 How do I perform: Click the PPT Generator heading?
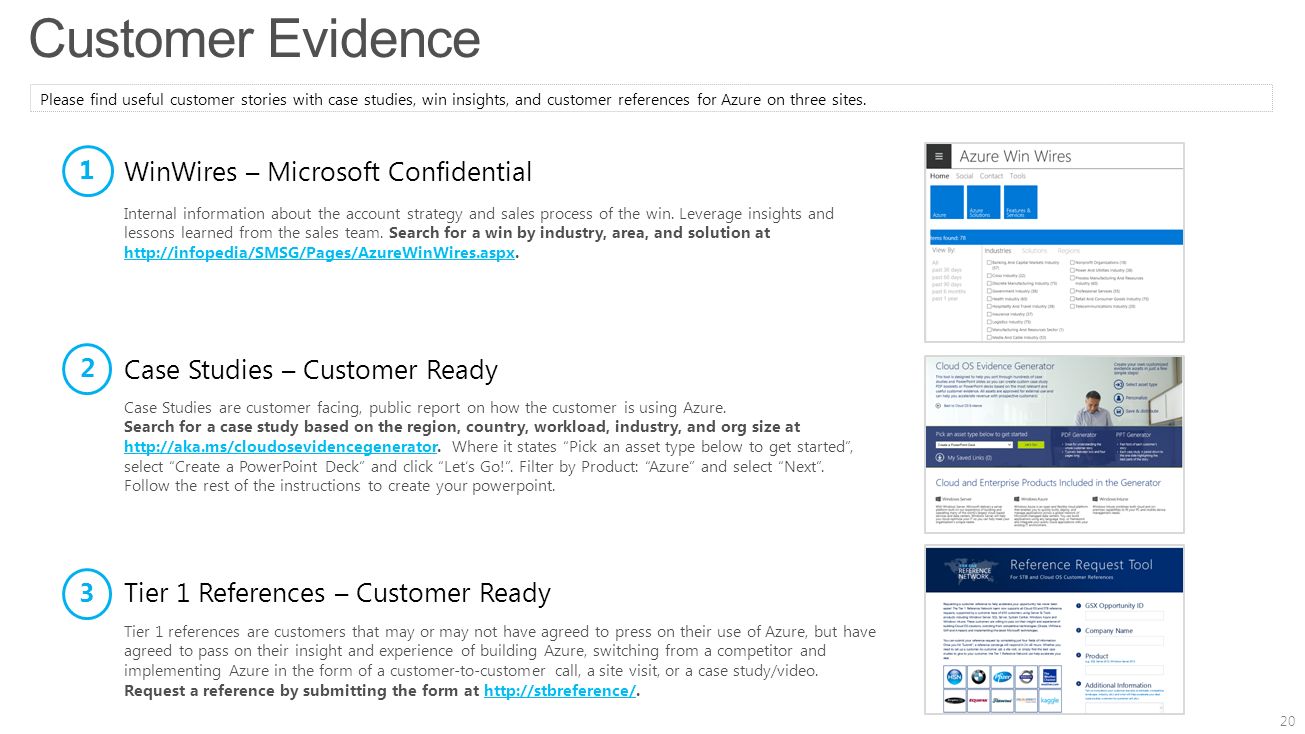(1133, 435)
